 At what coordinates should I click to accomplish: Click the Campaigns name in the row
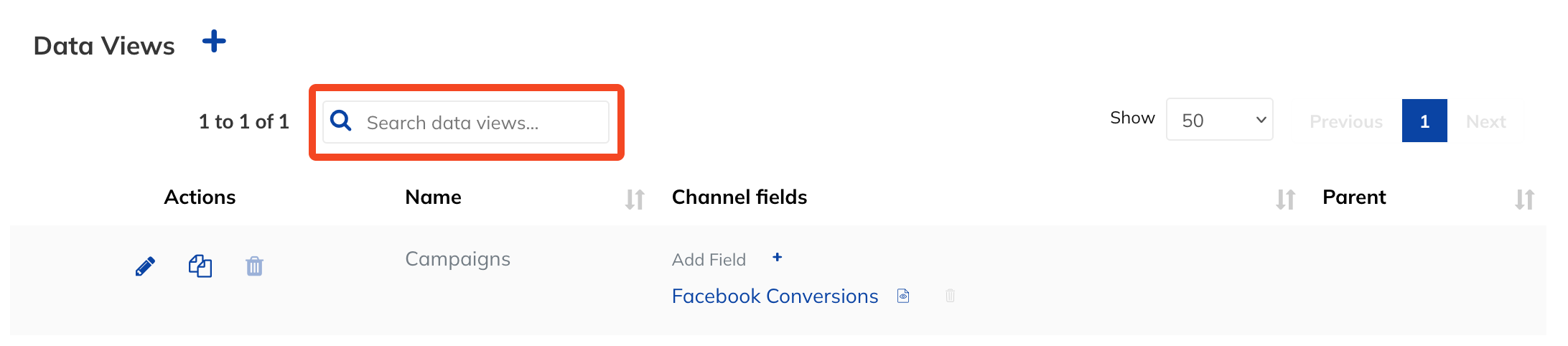457,259
